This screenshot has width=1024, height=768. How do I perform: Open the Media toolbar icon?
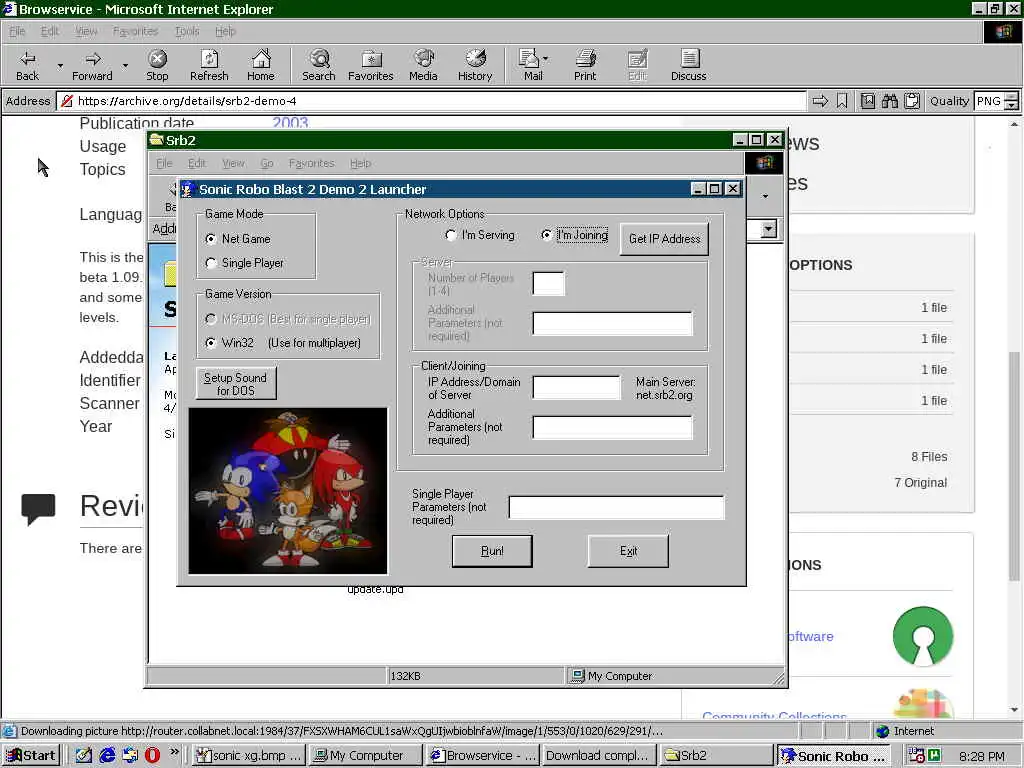pyautogui.click(x=423, y=65)
